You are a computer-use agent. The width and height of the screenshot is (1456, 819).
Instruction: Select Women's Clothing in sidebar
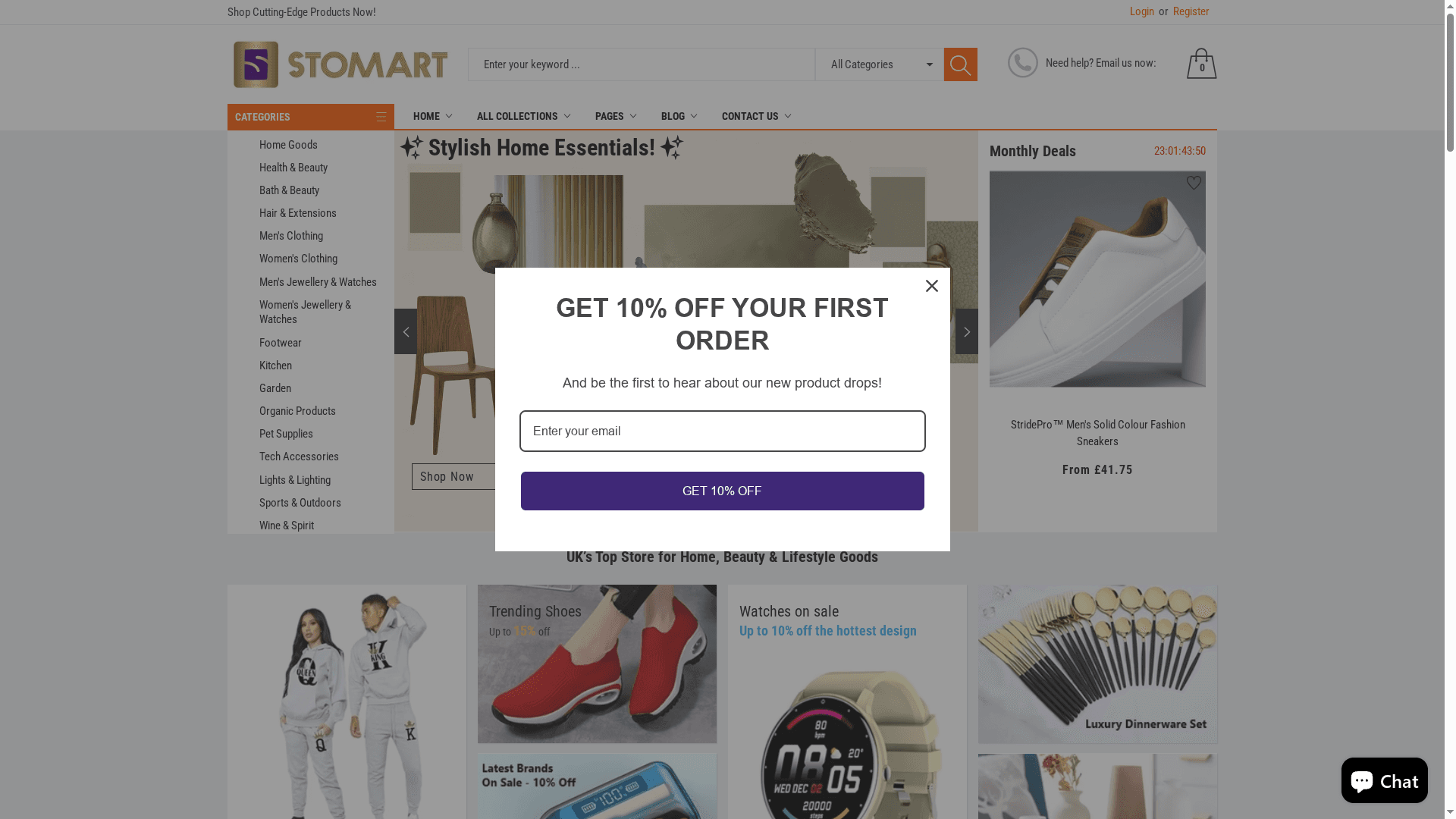298,259
